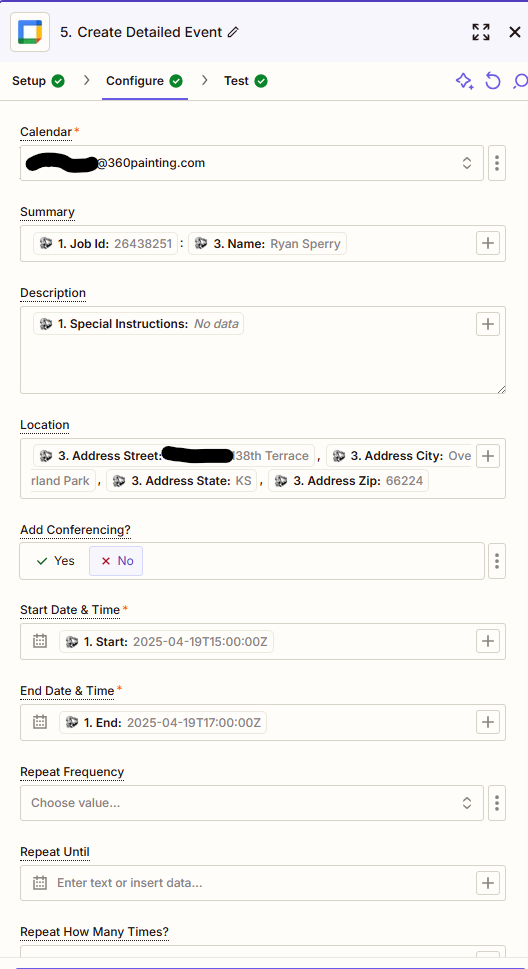The height and width of the screenshot is (969, 528).
Task: Click the Google Calendar app icon
Action: tap(29, 32)
